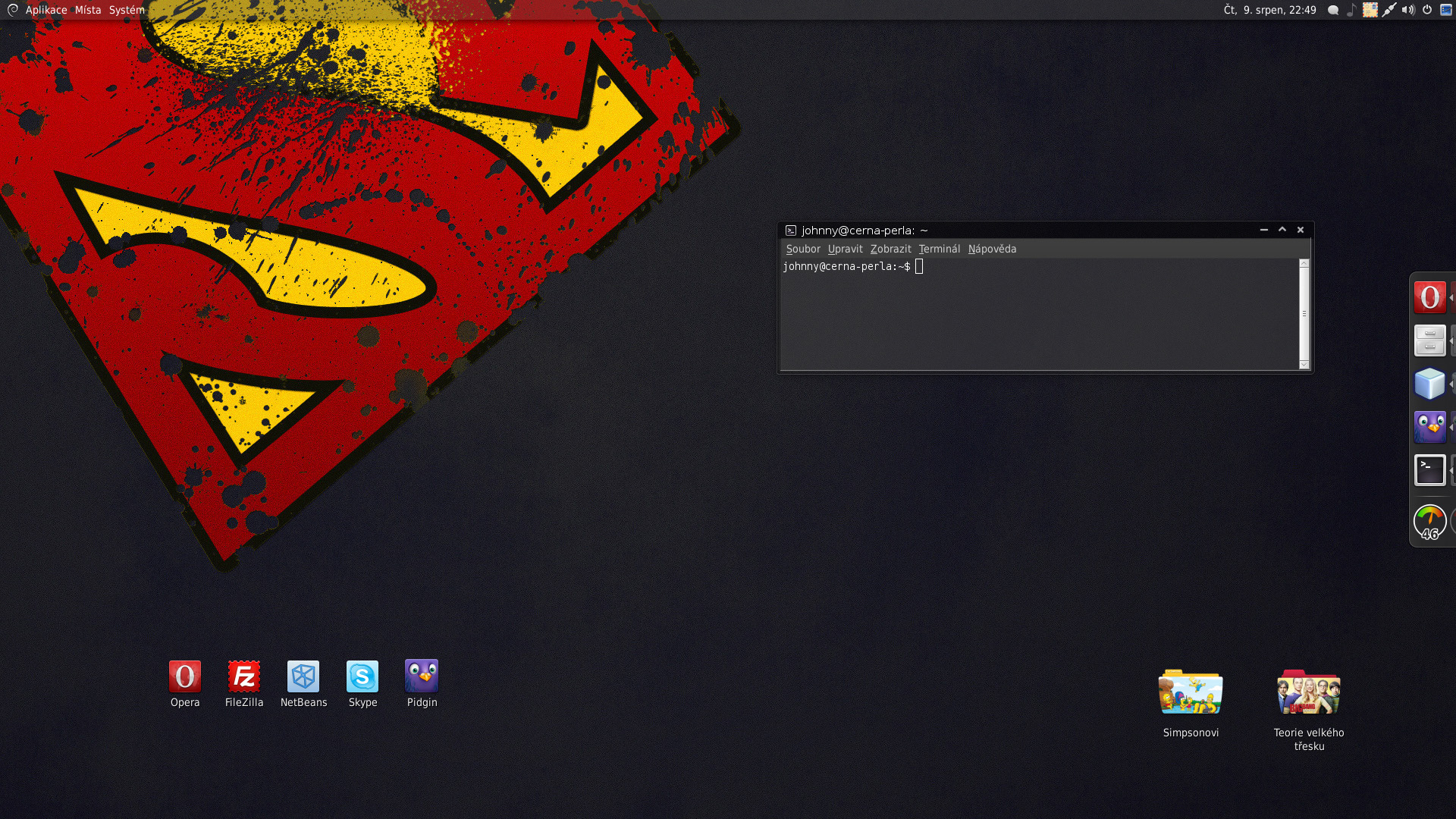The width and height of the screenshot is (1456, 819).
Task: Open the Simpsonovi folder
Action: click(x=1191, y=703)
